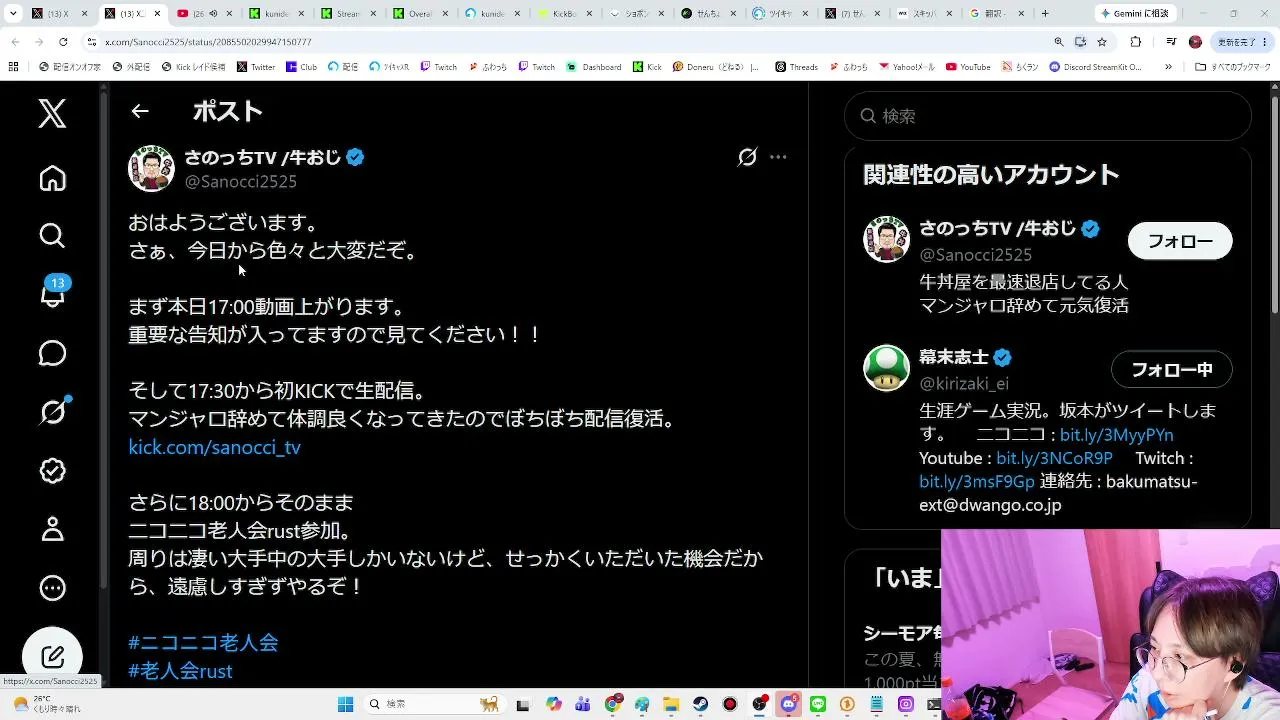Open the Chrome extensions puzzle icon
This screenshot has width=1280, height=720.
(x=1135, y=42)
